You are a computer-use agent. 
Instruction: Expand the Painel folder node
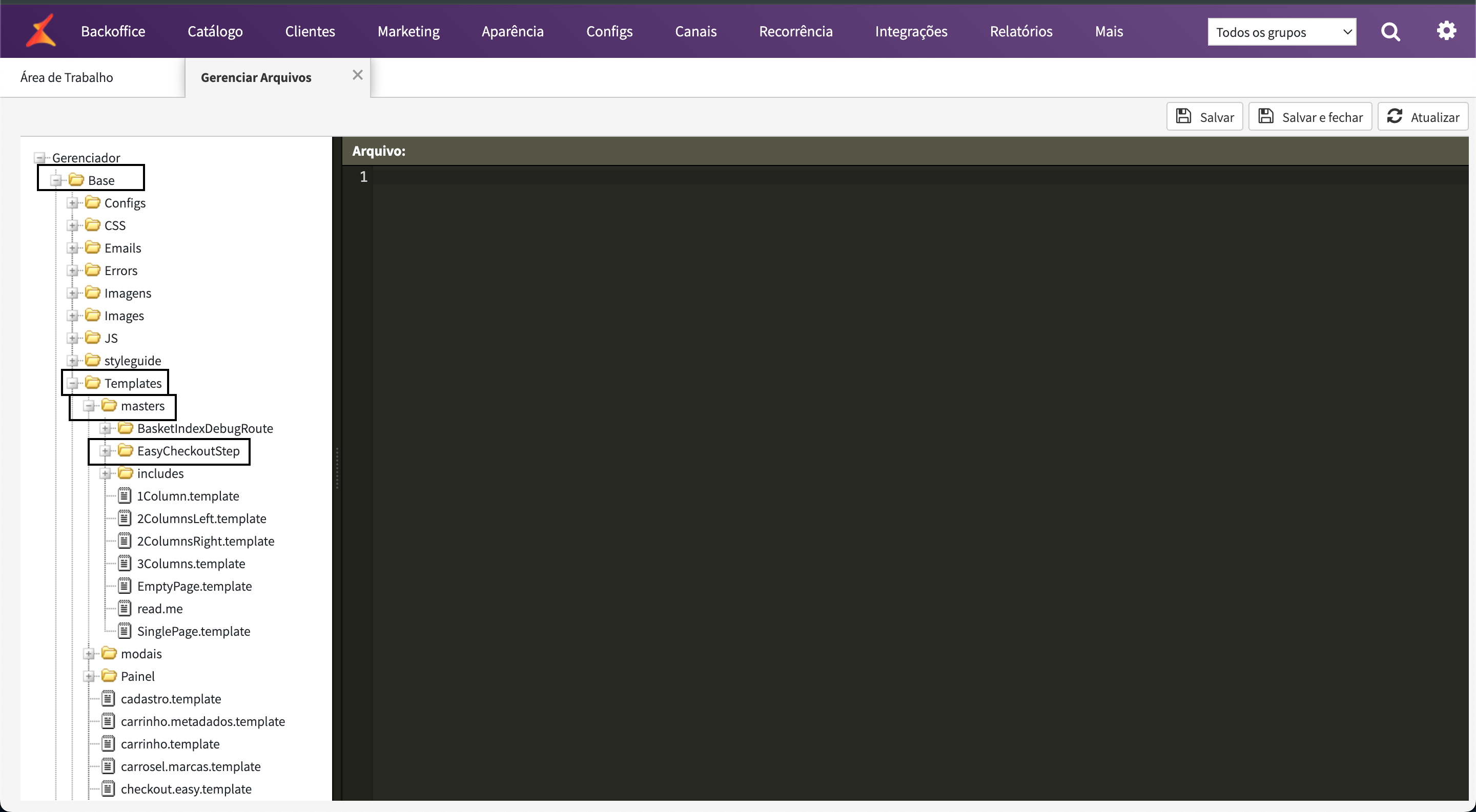[x=89, y=676]
